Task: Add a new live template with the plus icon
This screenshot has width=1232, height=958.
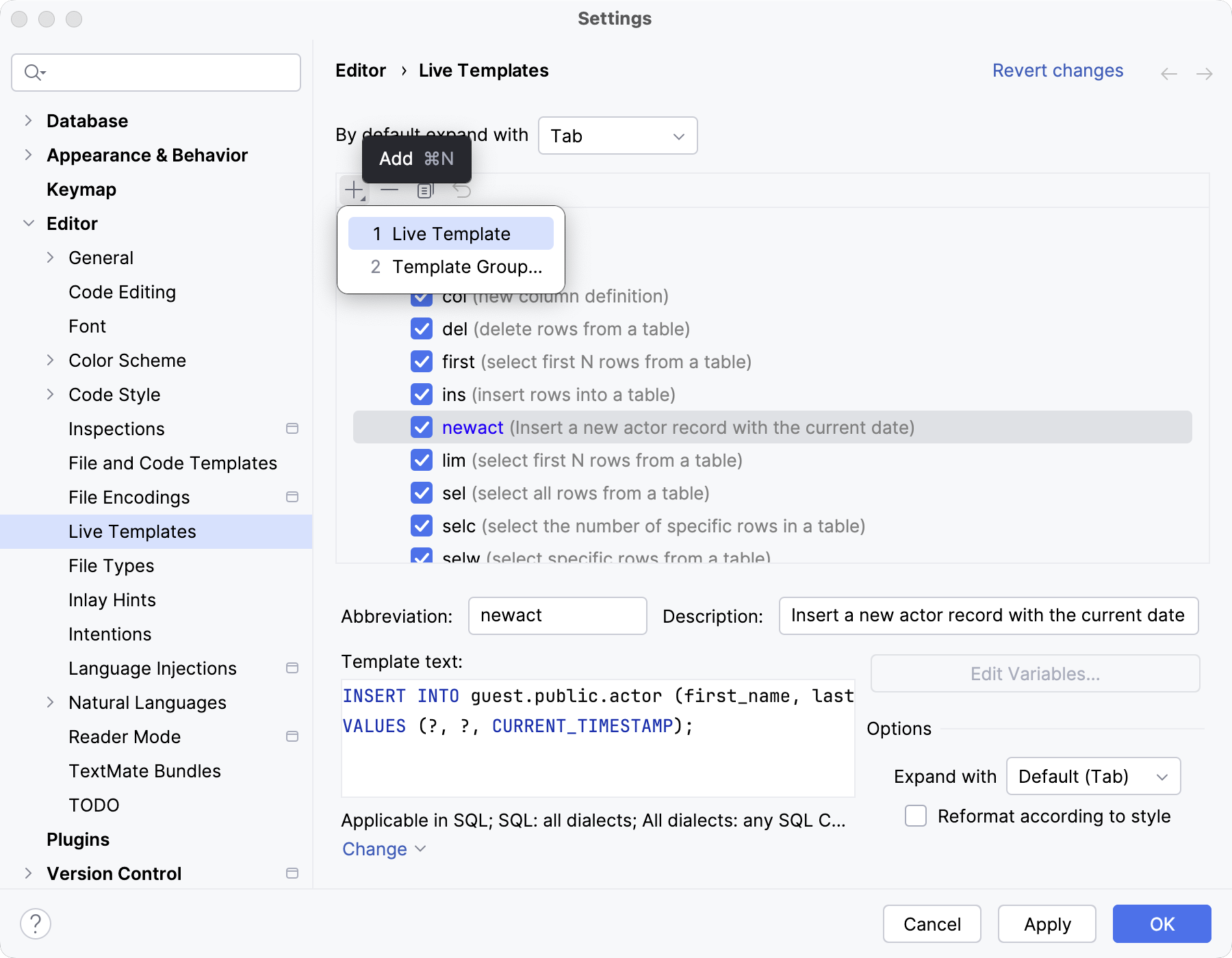Action: click(353, 190)
